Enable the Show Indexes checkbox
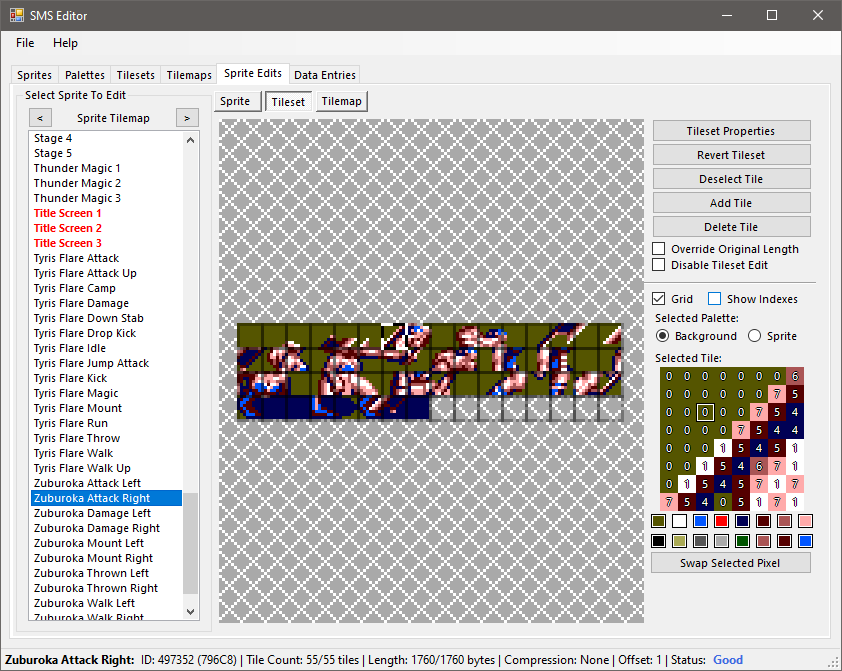This screenshot has height=671, width=842. [x=714, y=298]
